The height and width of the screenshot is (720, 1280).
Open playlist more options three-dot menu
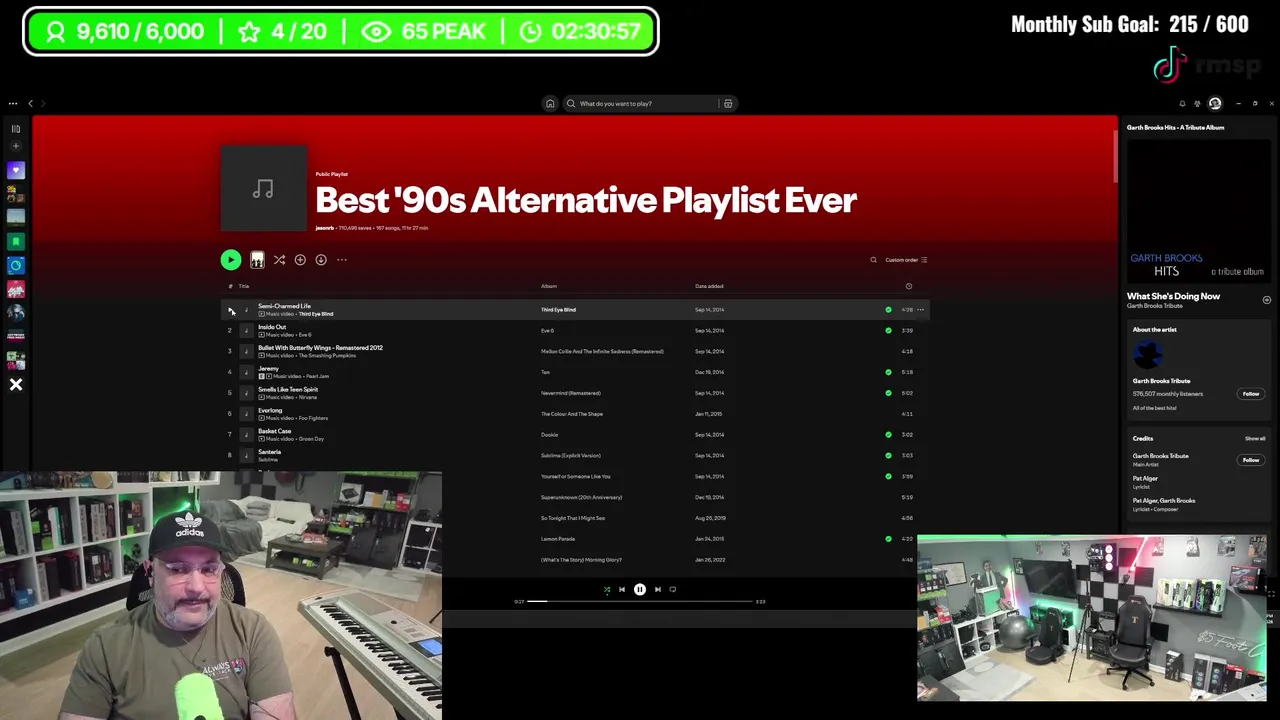pos(342,260)
